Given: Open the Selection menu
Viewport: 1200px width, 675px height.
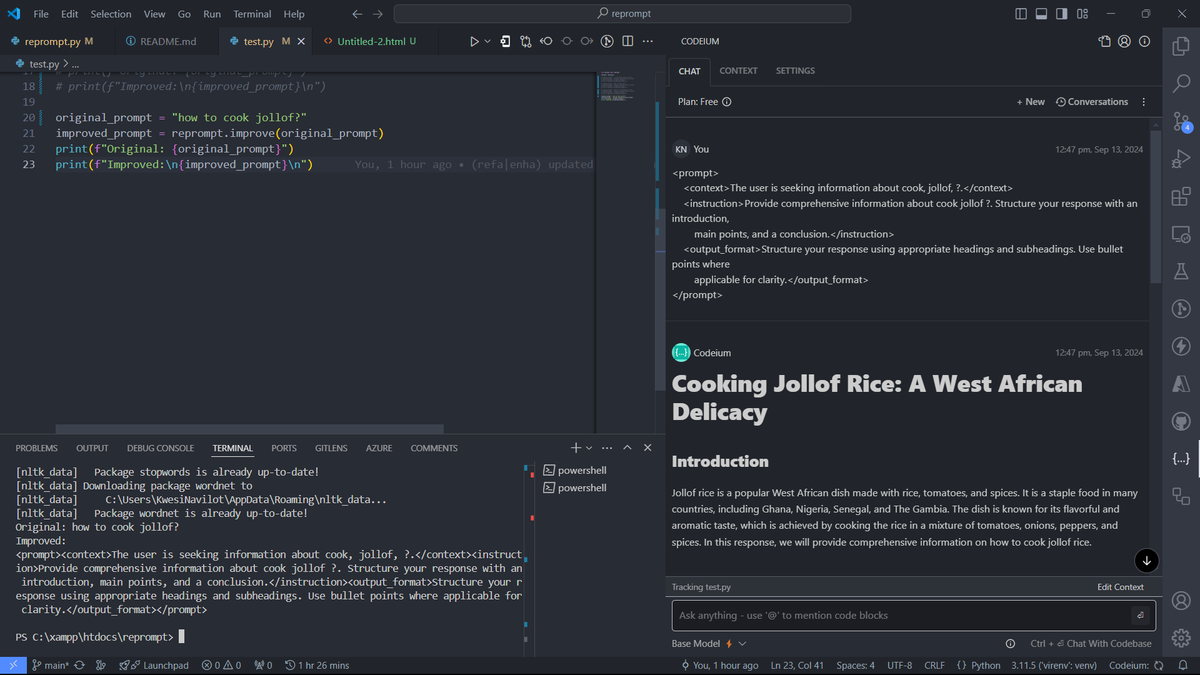Looking at the screenshot, I should [111, 14].
